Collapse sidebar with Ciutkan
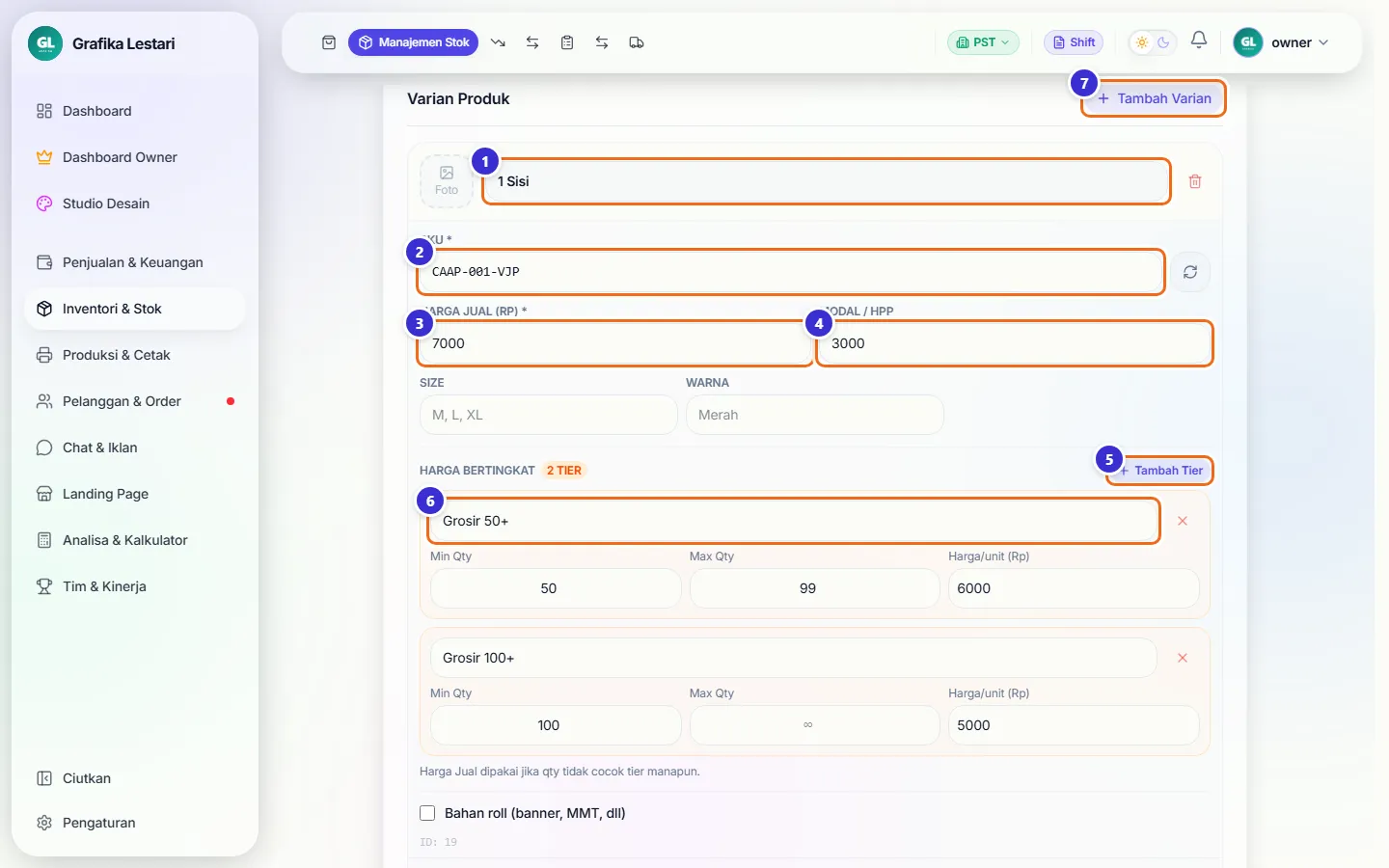 pos(135,778)
